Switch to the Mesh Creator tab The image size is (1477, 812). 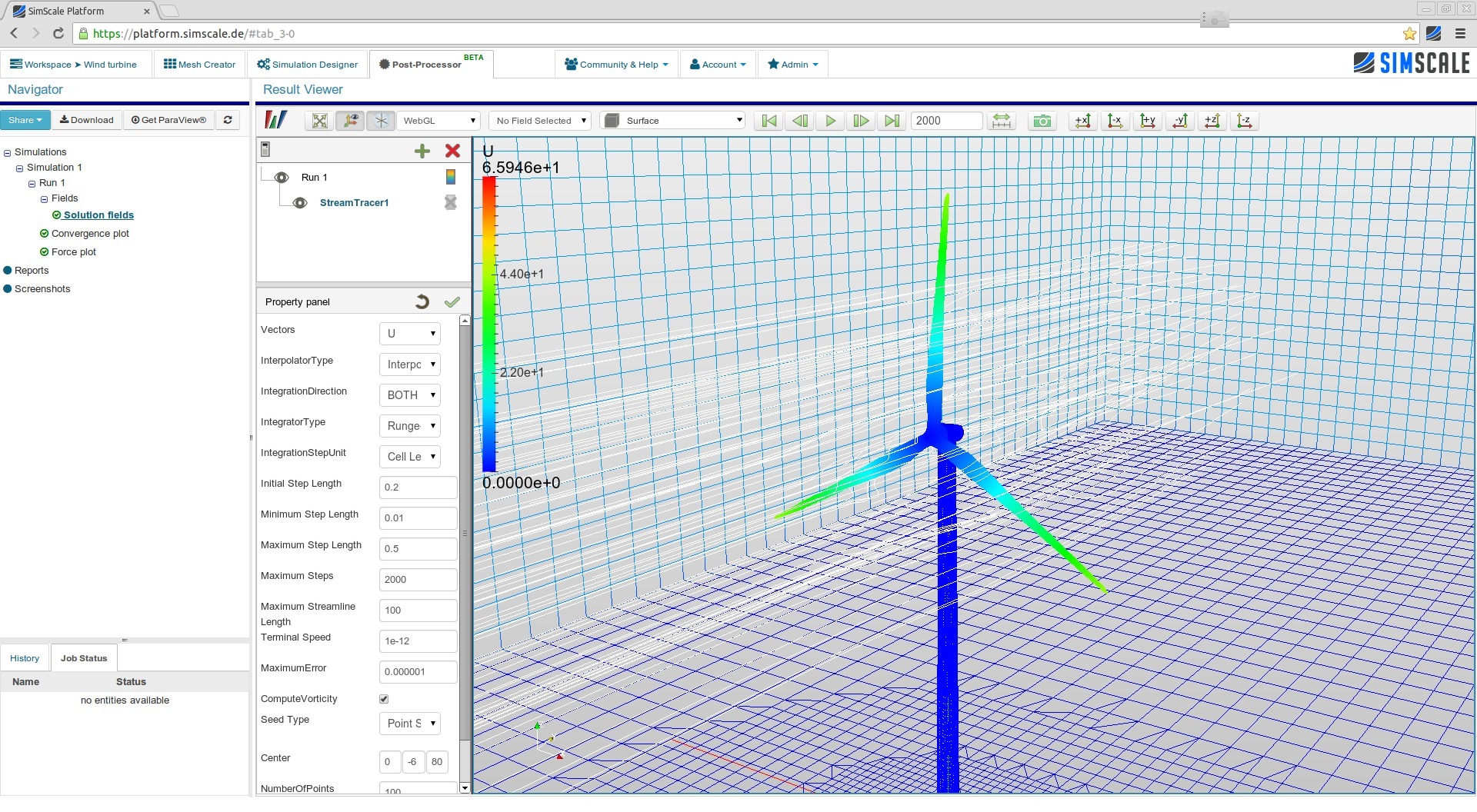click(x=198, y=64)
